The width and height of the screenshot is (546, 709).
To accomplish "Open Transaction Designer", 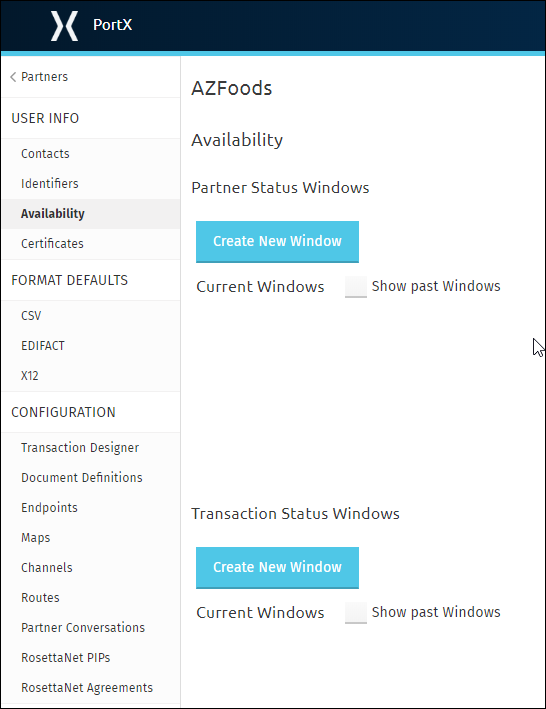I will pyautogui.click(x=80, y=448).
